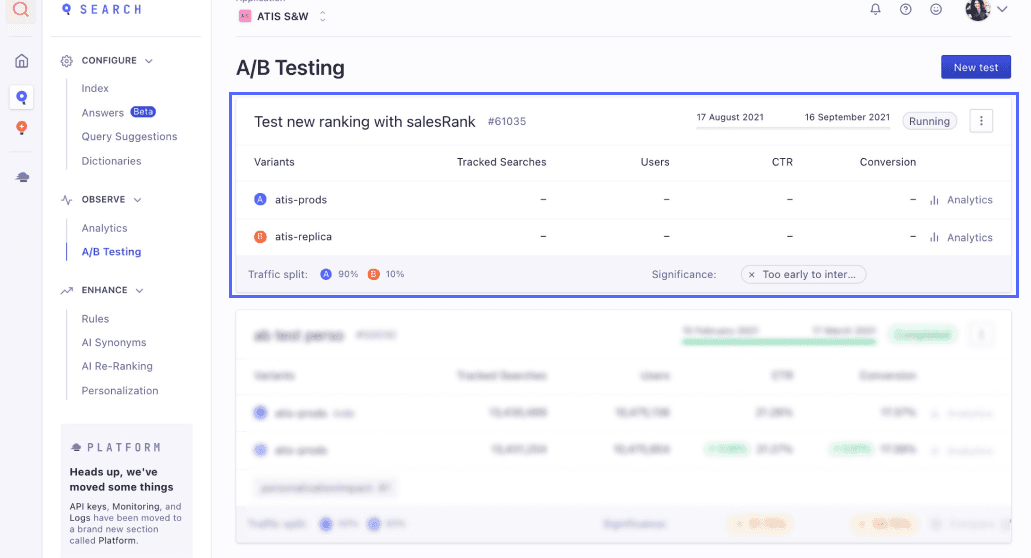This screenshot has height=558, width=1031.
Task: Click the 10% traffic split value
Action: 395,274
